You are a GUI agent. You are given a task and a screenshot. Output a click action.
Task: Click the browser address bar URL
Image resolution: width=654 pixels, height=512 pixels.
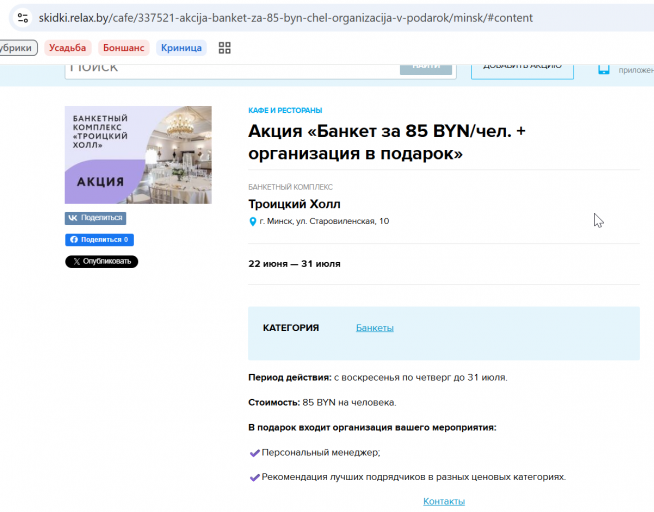(286, 18)
